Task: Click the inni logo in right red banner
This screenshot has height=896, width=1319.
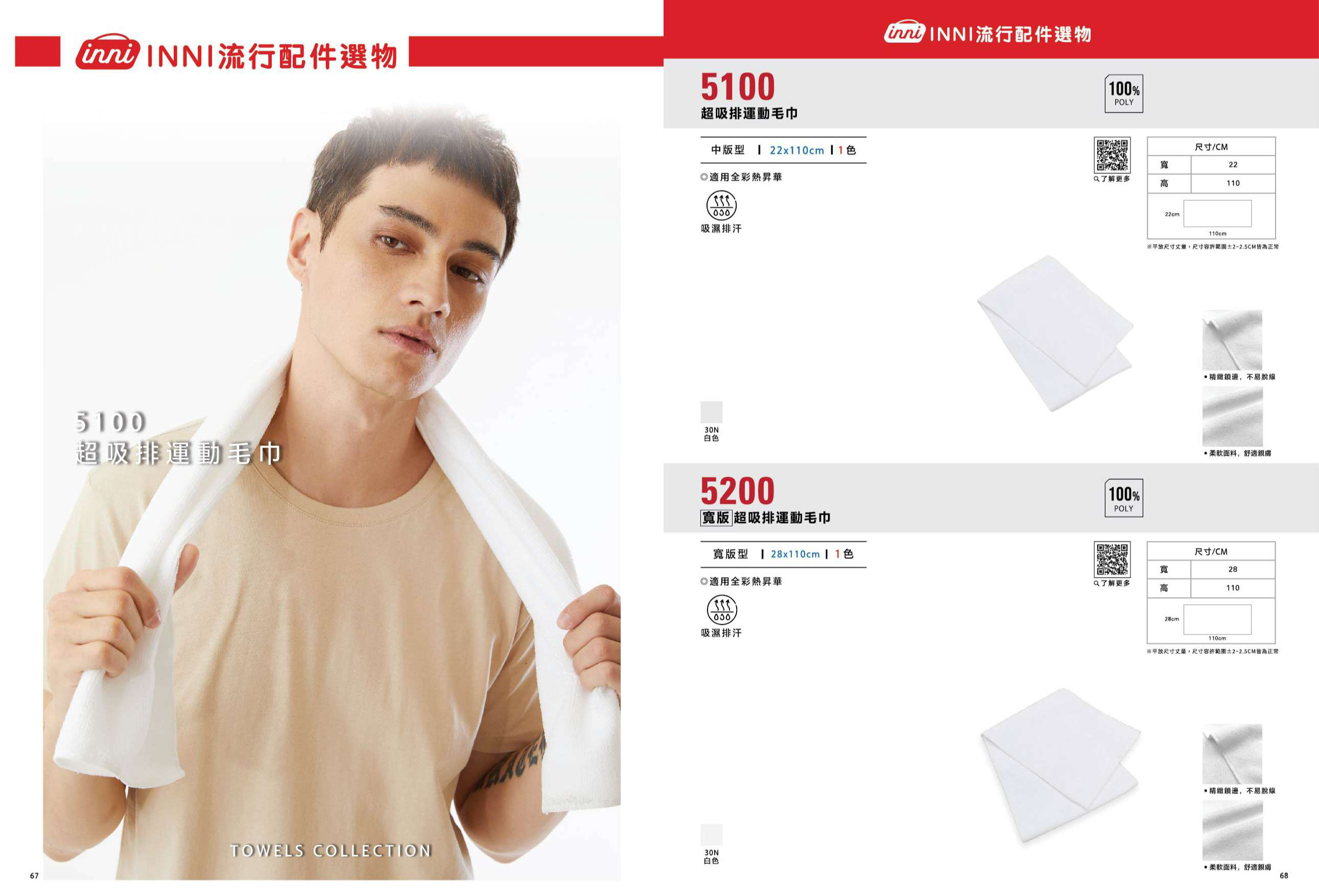Action: point(905,32)
